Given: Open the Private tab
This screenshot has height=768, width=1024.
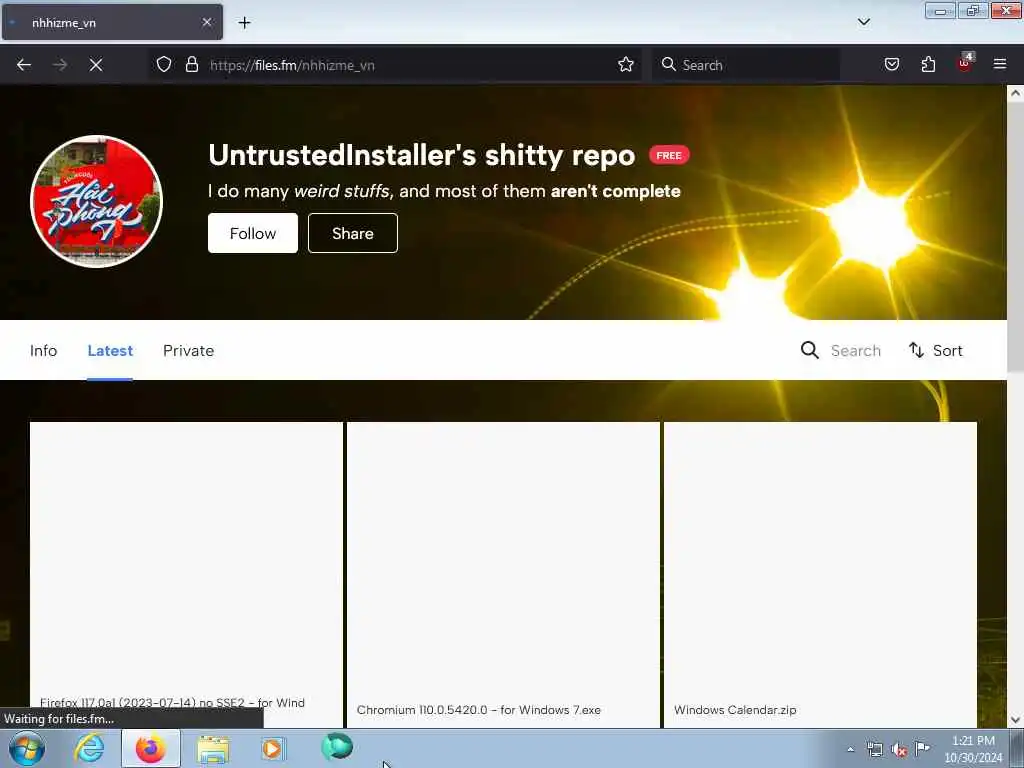Looking at the screenshot, I should [x=188, y=351].
